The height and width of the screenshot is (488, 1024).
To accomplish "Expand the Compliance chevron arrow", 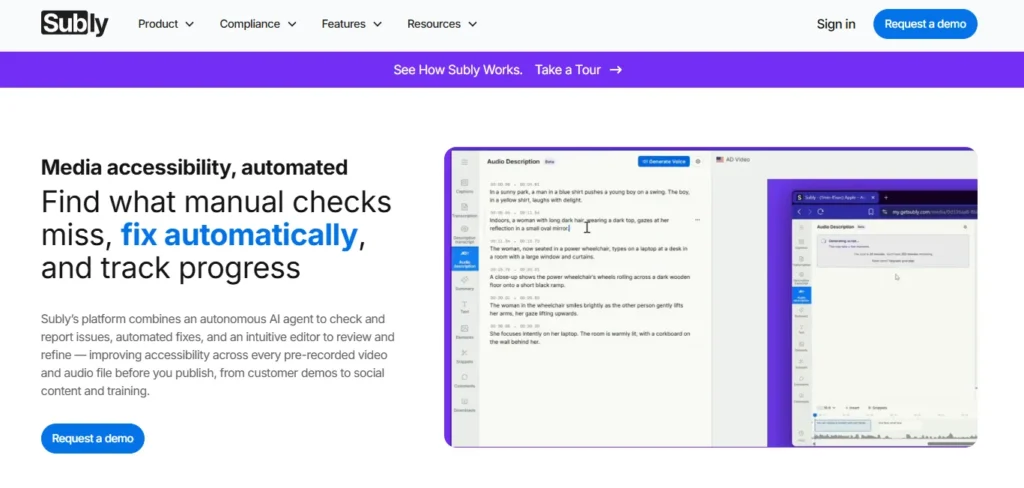I will (x=292, y=24).
